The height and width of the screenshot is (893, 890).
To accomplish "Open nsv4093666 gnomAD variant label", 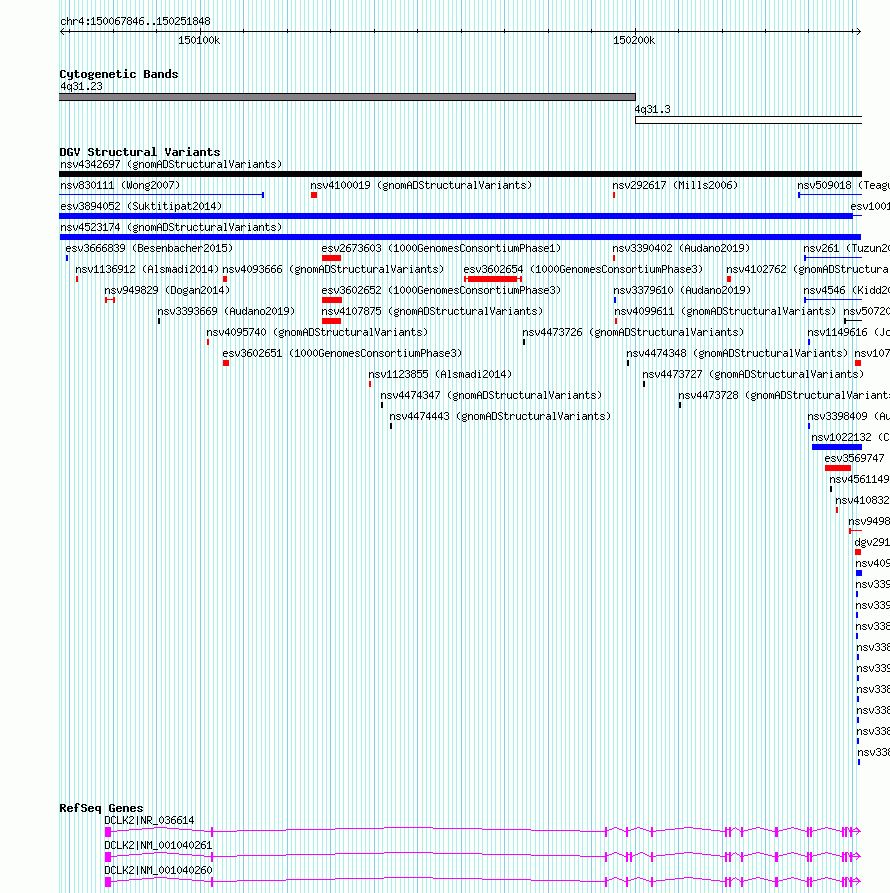I will 333,269.
